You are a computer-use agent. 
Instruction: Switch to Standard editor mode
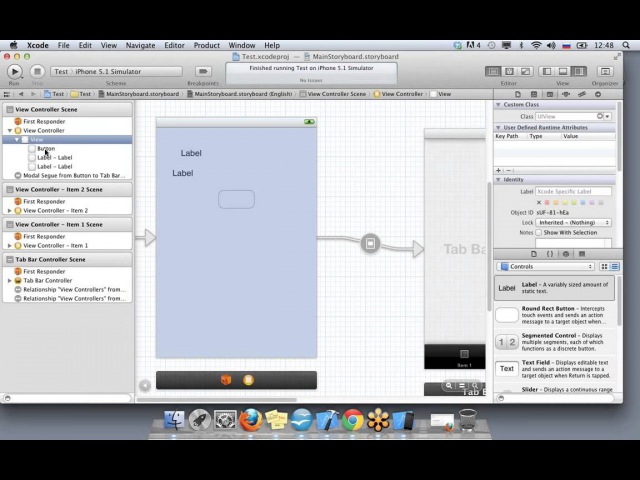point(493,71)
